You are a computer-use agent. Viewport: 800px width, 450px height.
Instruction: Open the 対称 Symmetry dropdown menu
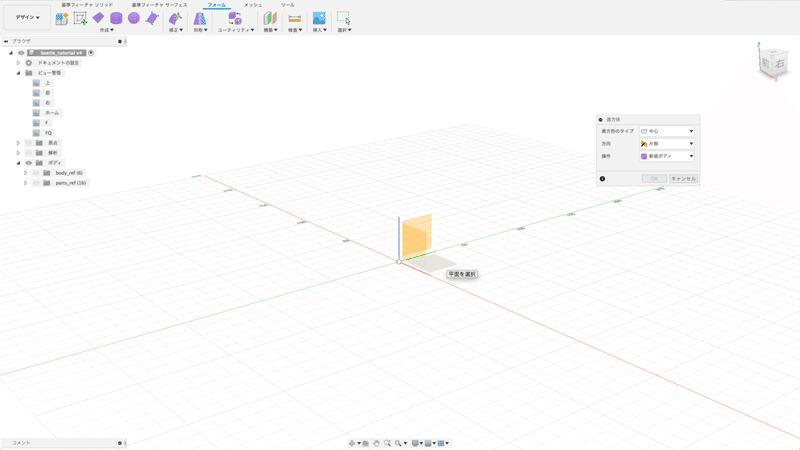click(x=200, y=30)
